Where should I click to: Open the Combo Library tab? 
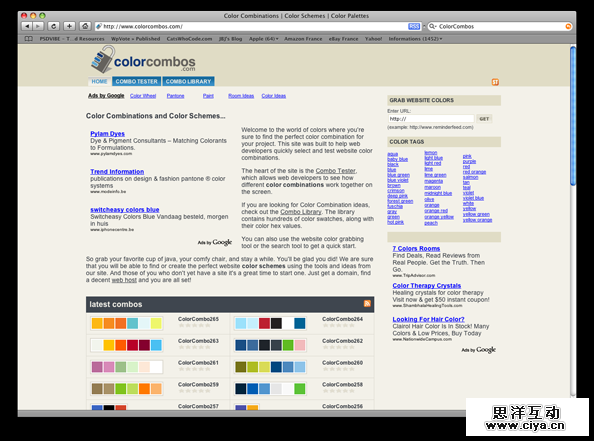(188, 81)
